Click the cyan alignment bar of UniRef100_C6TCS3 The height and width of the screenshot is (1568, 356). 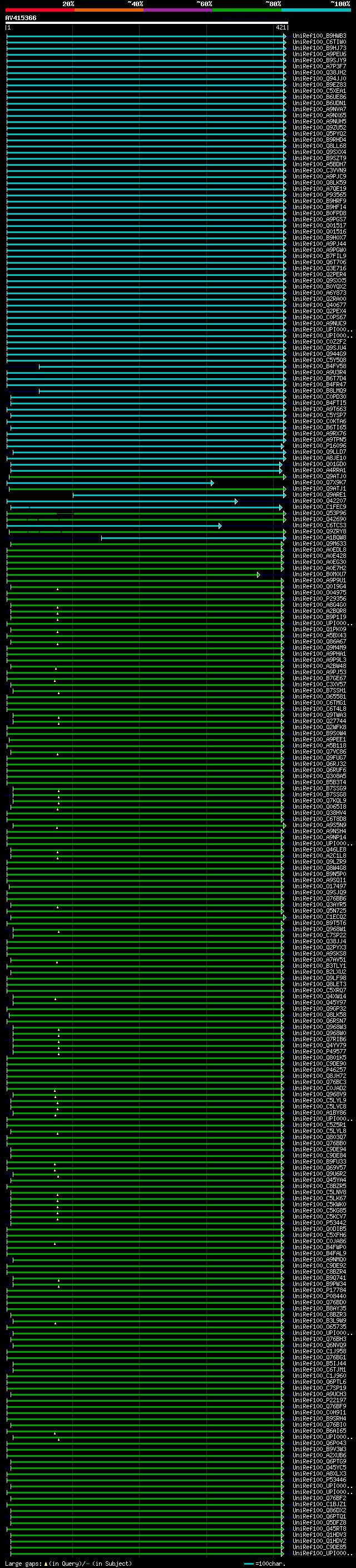click(x=114, y=526)
